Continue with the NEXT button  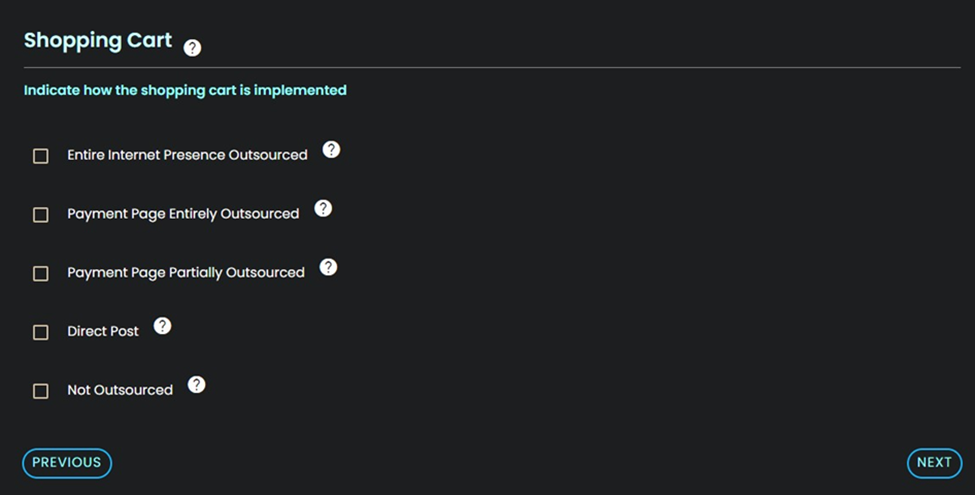point(934,463)
